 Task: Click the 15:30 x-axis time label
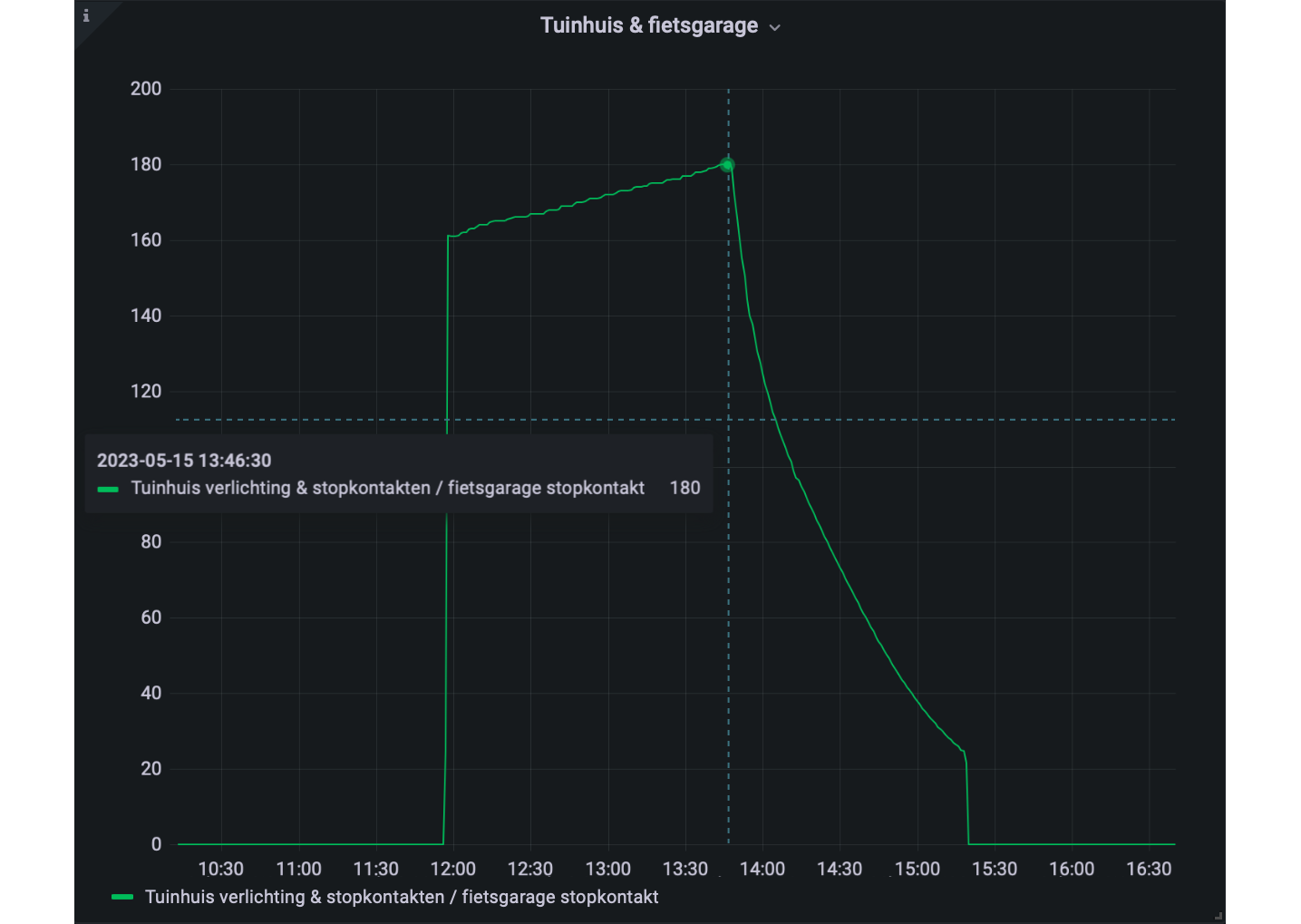[995, 869]
